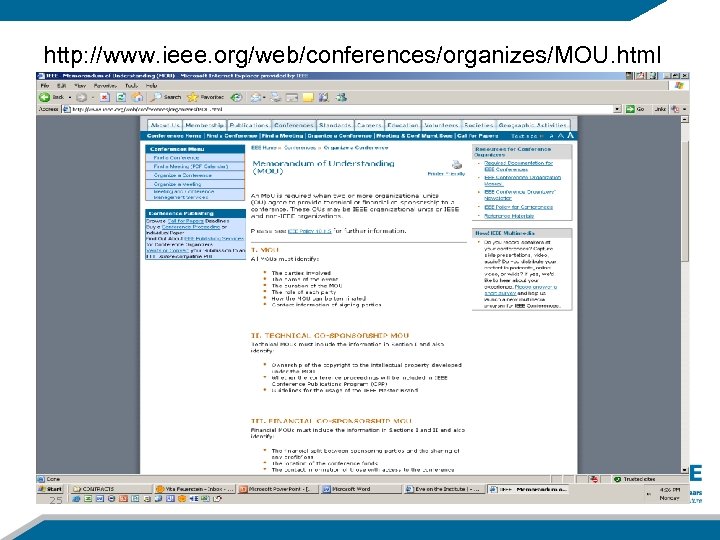Click the page scrollbar up arrow
The image size is (720, 540).
pyautogui.click(x=685, y=119)
